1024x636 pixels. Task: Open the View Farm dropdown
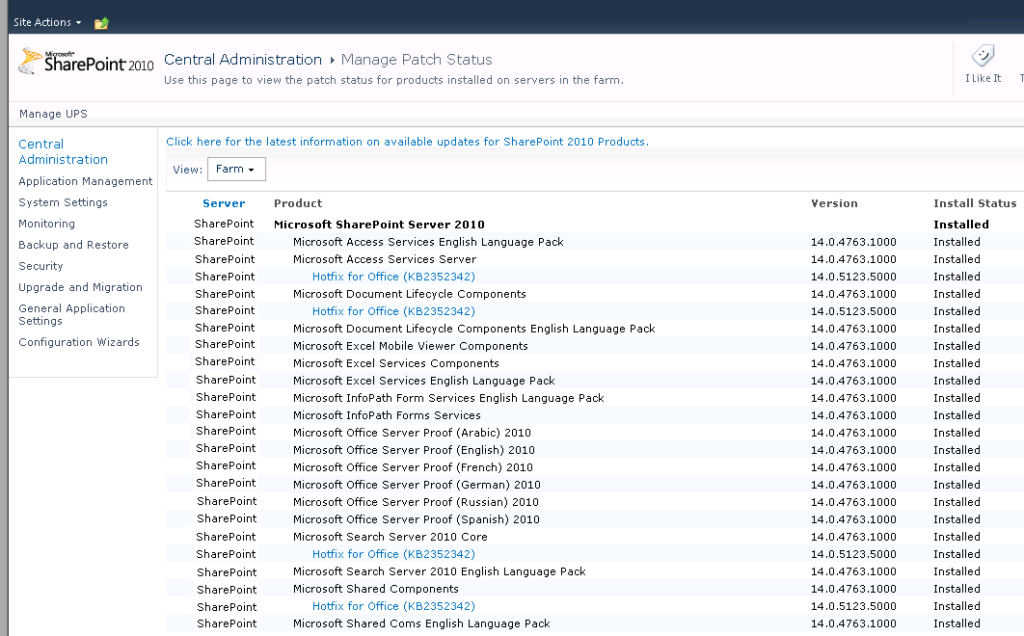236,169
